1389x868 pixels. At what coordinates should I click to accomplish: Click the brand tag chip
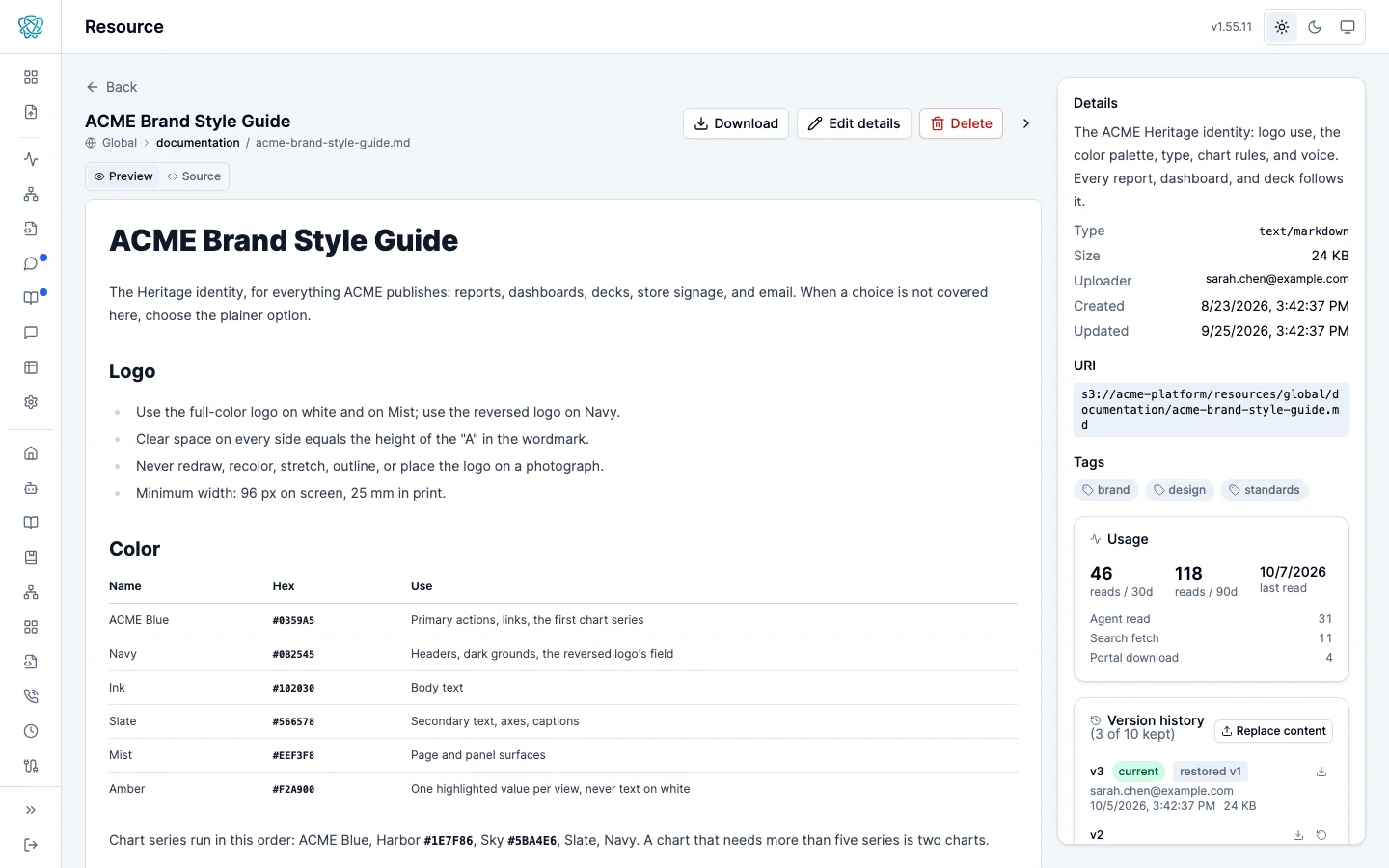pos(1106,490)
